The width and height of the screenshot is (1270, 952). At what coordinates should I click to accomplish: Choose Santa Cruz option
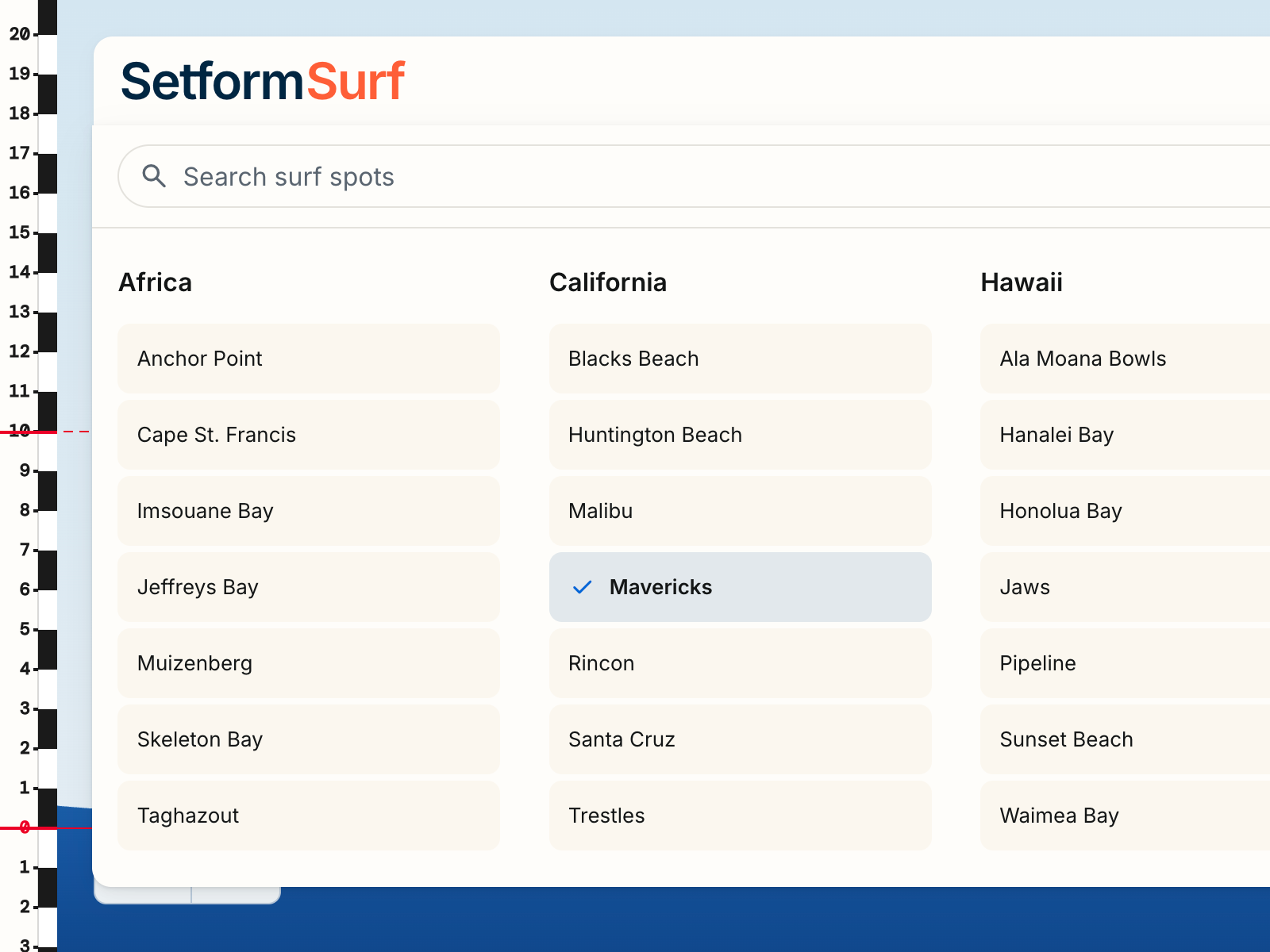point(741,739)
